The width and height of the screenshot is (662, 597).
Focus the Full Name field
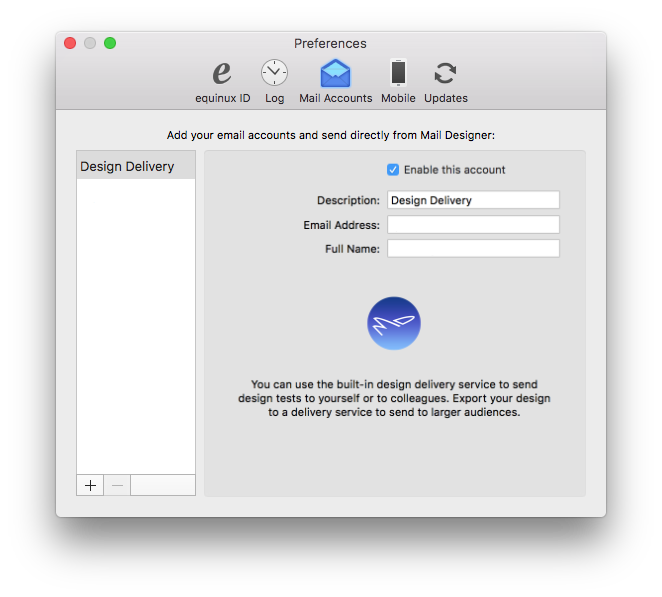click(x=473, y=249)
